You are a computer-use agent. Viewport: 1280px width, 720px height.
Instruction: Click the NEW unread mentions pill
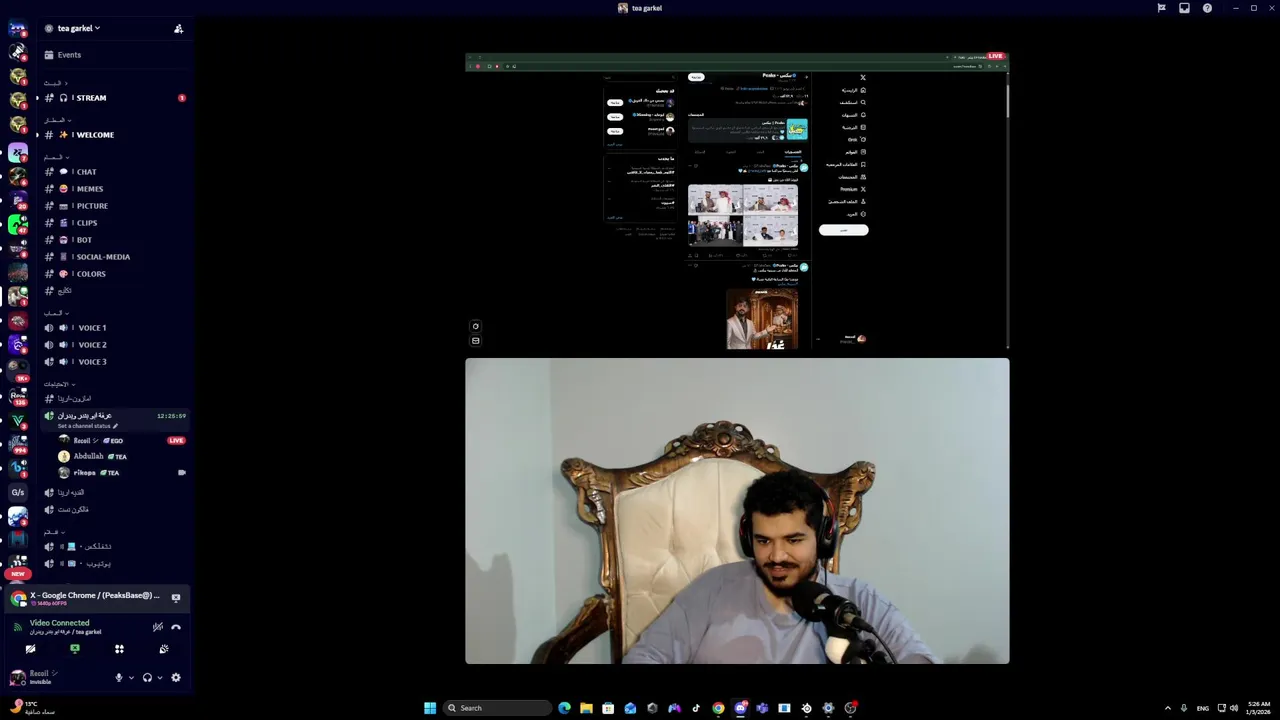tap(18, 574)
